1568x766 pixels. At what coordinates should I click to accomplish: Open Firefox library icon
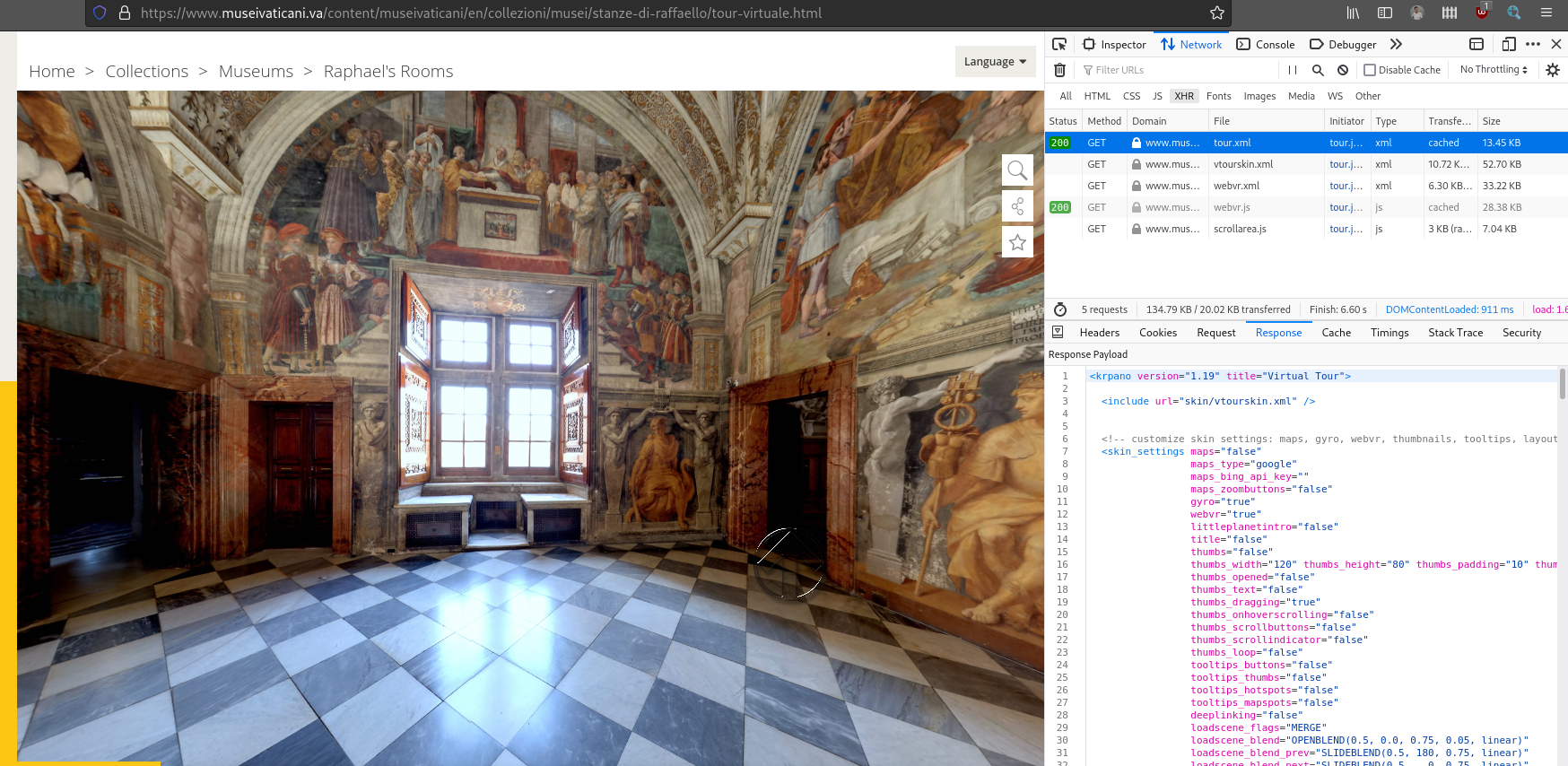coord(1353,13)
